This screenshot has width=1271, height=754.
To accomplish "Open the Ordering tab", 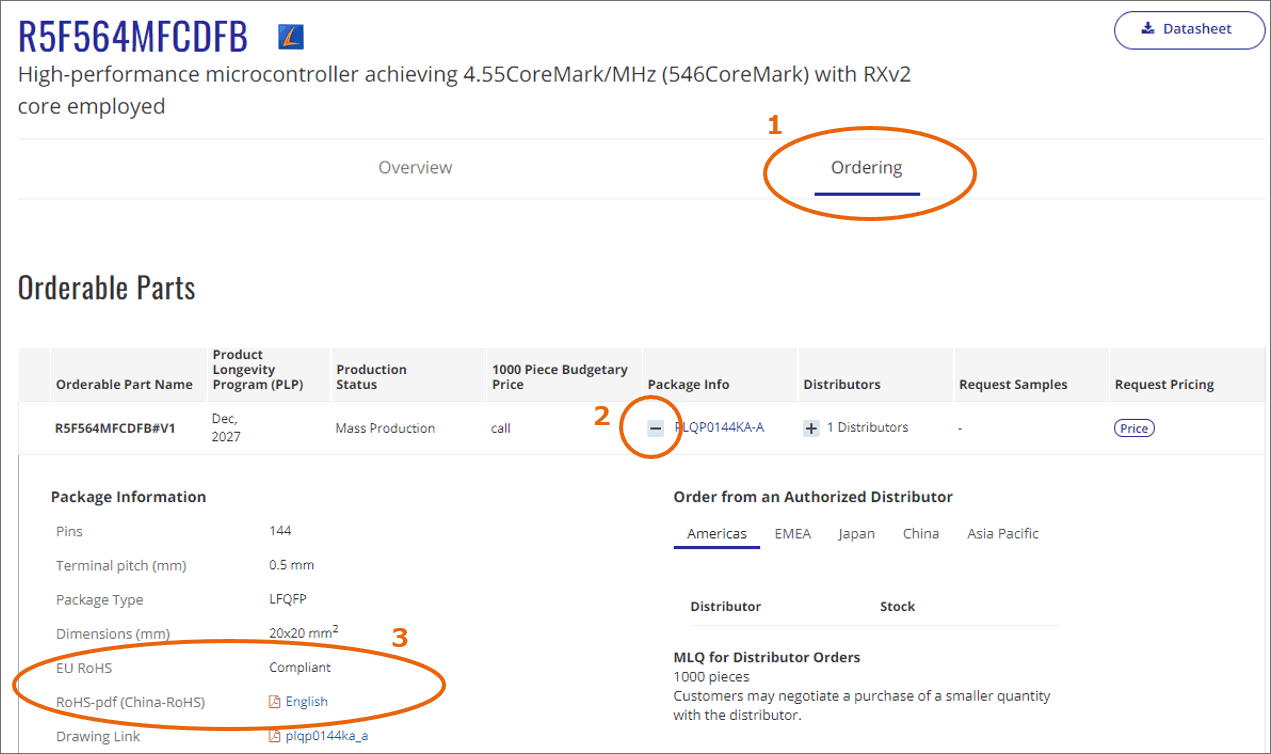I will 866,167.
